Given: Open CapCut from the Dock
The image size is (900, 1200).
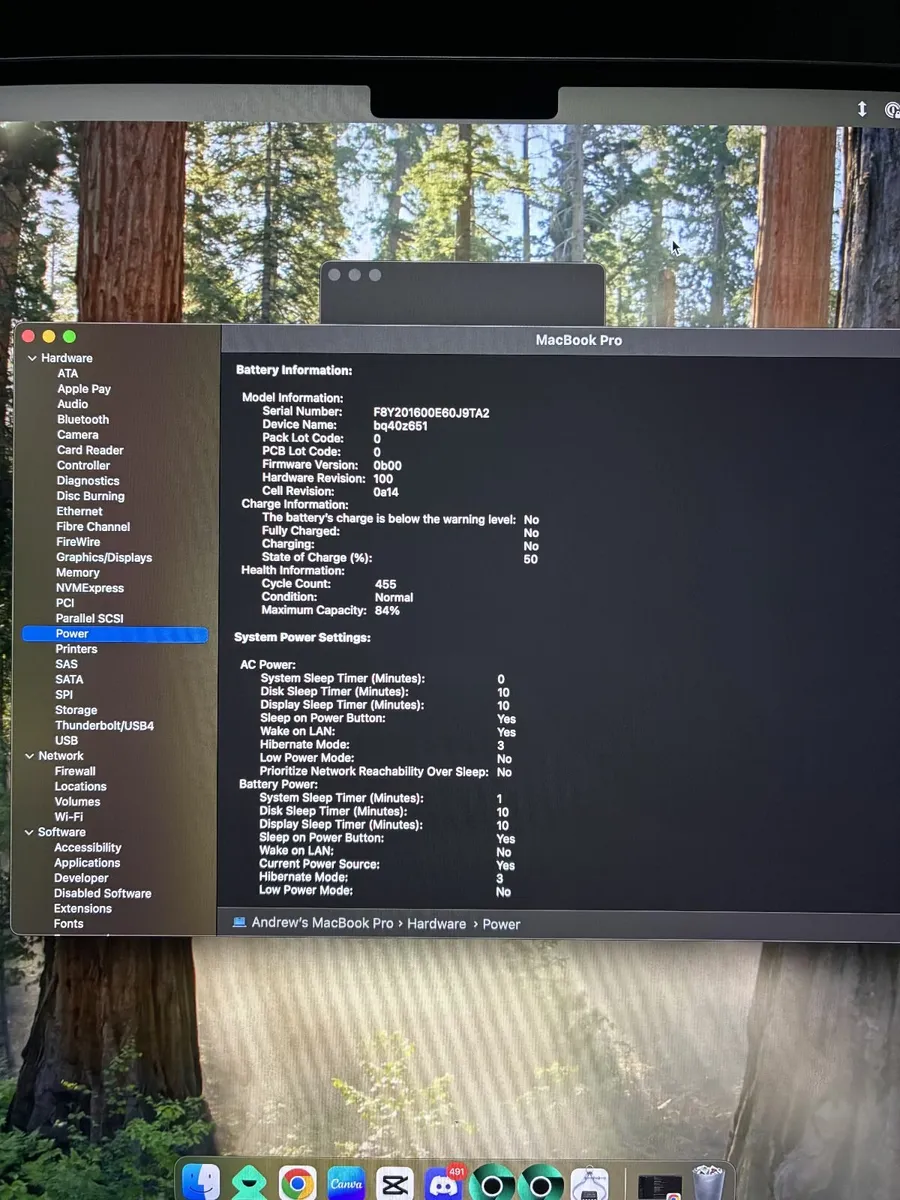Looking at the screenshot, I should [395, 1185].
